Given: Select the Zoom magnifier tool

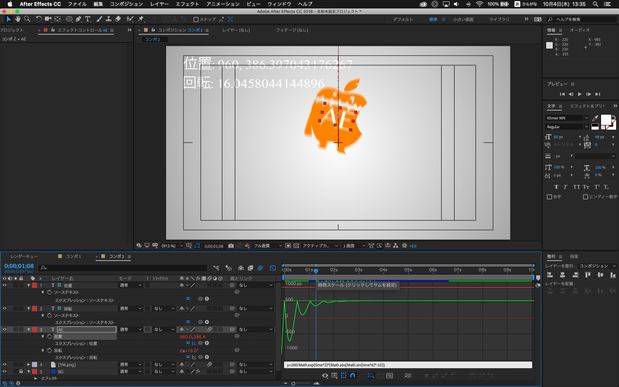Looking at the screenshot, I should tap(27, 19).
